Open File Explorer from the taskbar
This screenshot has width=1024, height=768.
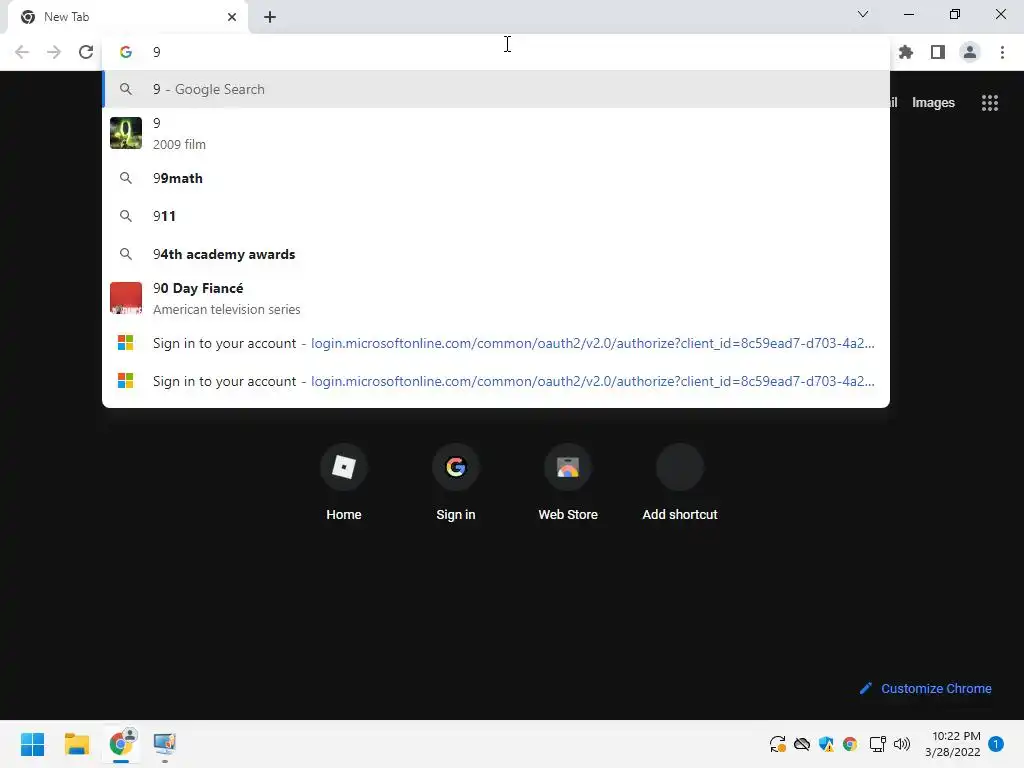click(76, 744)
